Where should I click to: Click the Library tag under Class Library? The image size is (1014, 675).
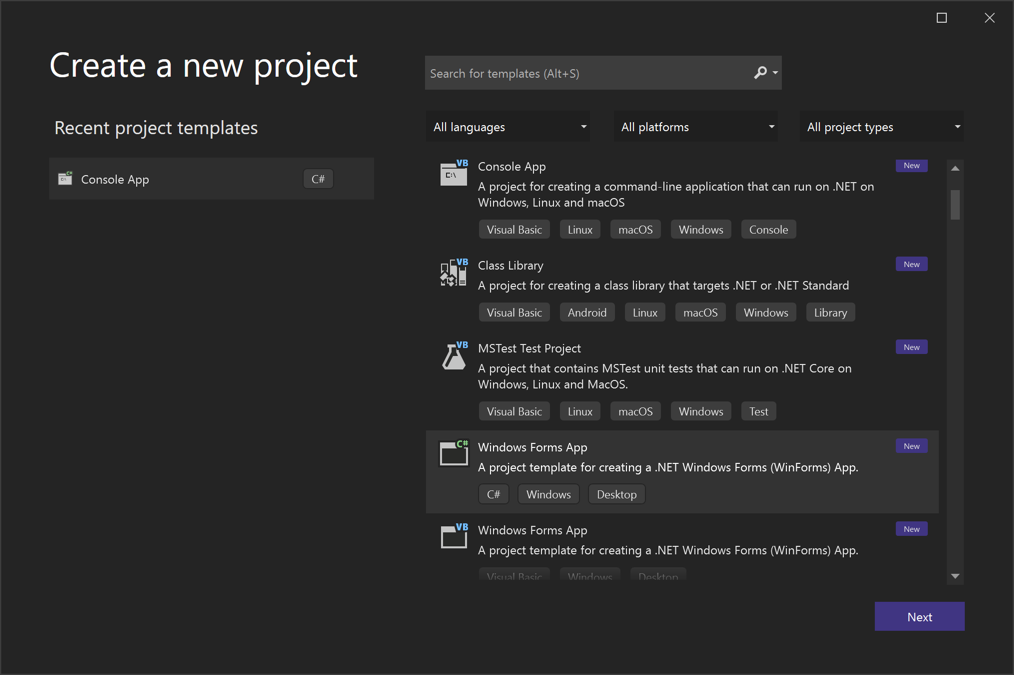coord(830,312)
